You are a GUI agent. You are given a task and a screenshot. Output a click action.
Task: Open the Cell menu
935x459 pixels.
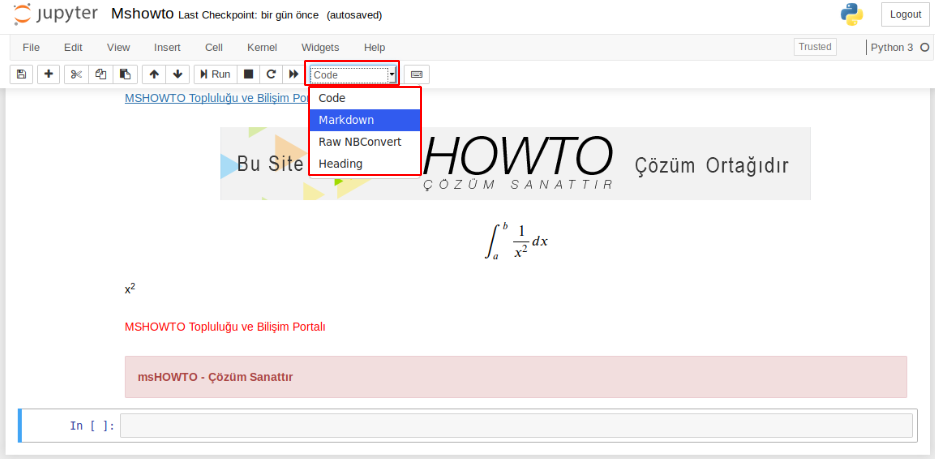pyautogui.click(x=213, y=48)
